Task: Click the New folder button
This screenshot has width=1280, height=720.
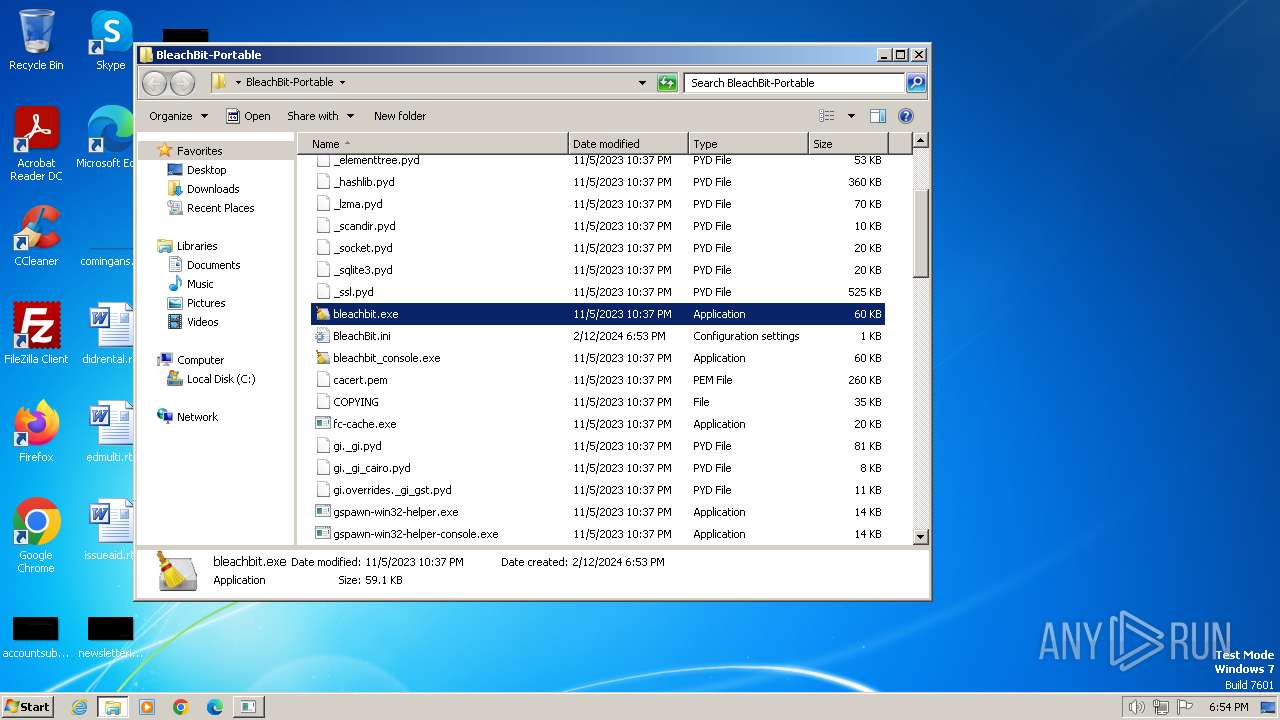Action: pos(400,116)
